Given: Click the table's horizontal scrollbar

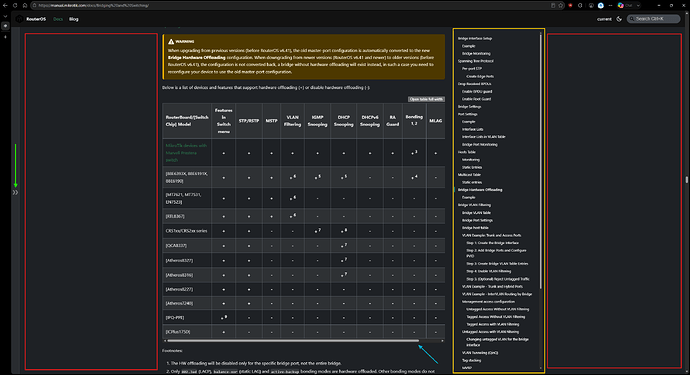Looking at the screenshot, I should [293, 341].
